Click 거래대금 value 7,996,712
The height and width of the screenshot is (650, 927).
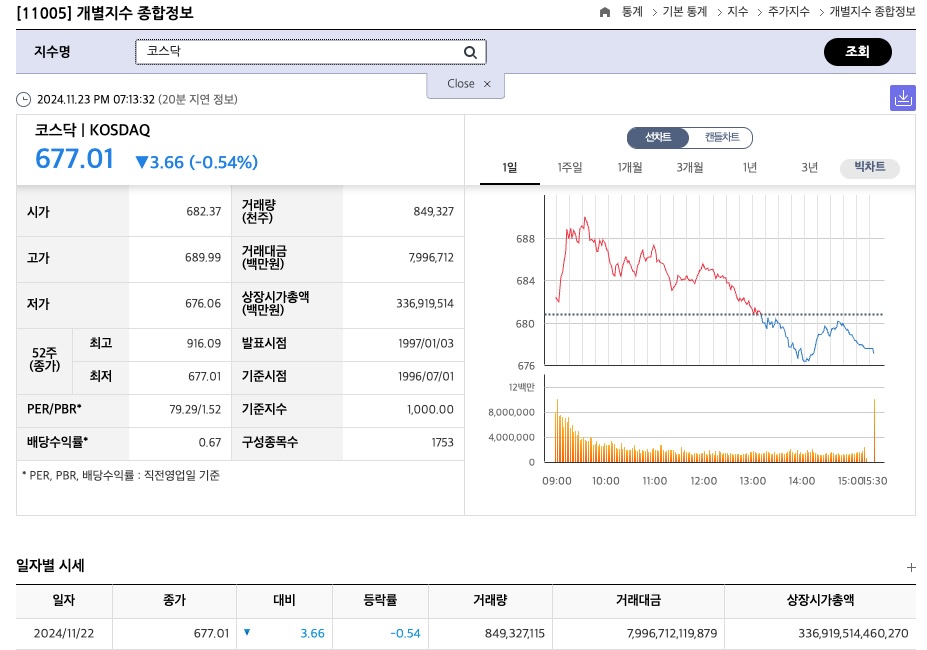[431, 258]
